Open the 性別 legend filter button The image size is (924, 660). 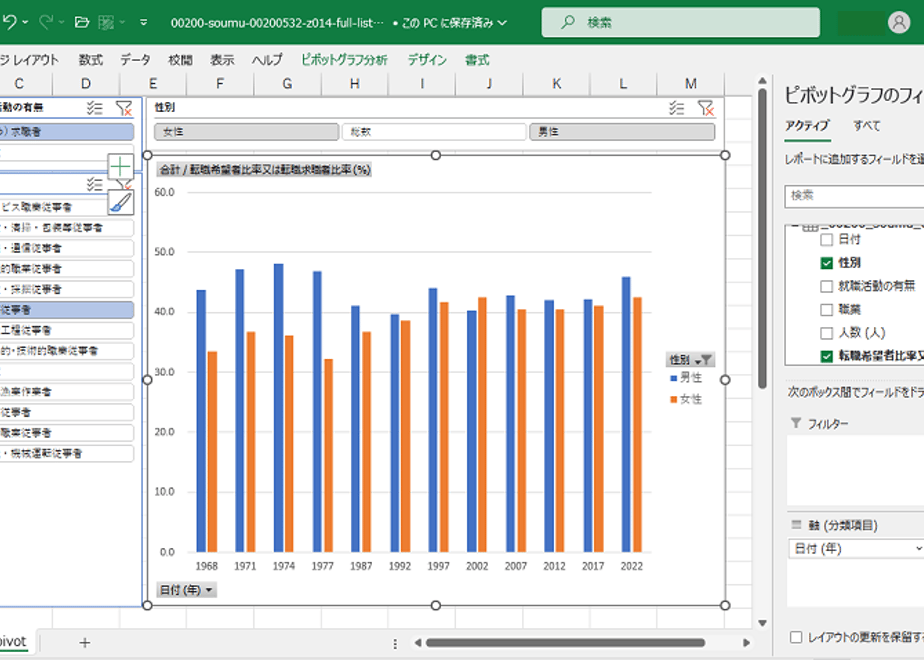pyautogui.click(x=691, y=359)
